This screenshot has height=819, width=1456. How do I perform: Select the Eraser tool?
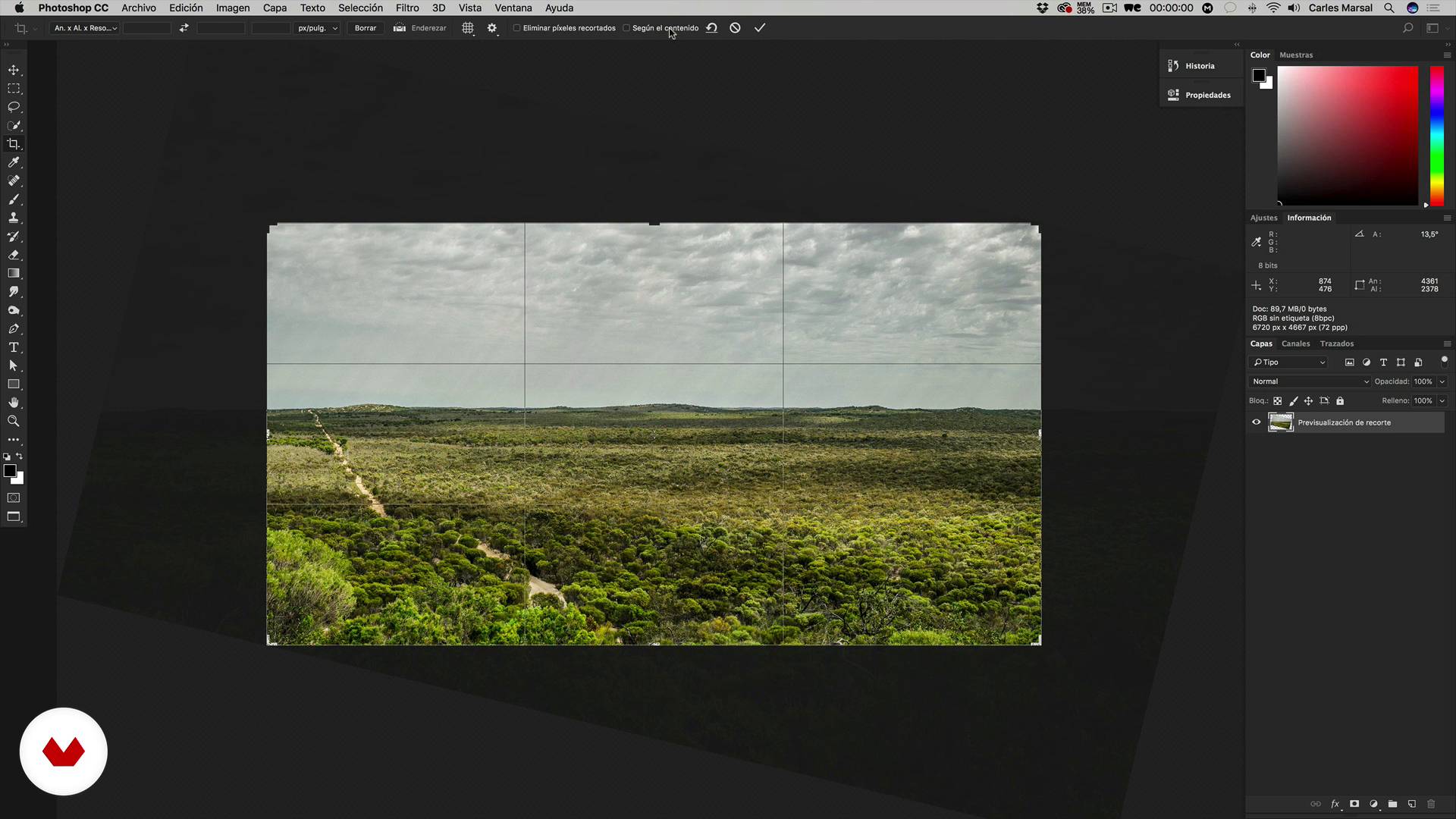[14, 255]
